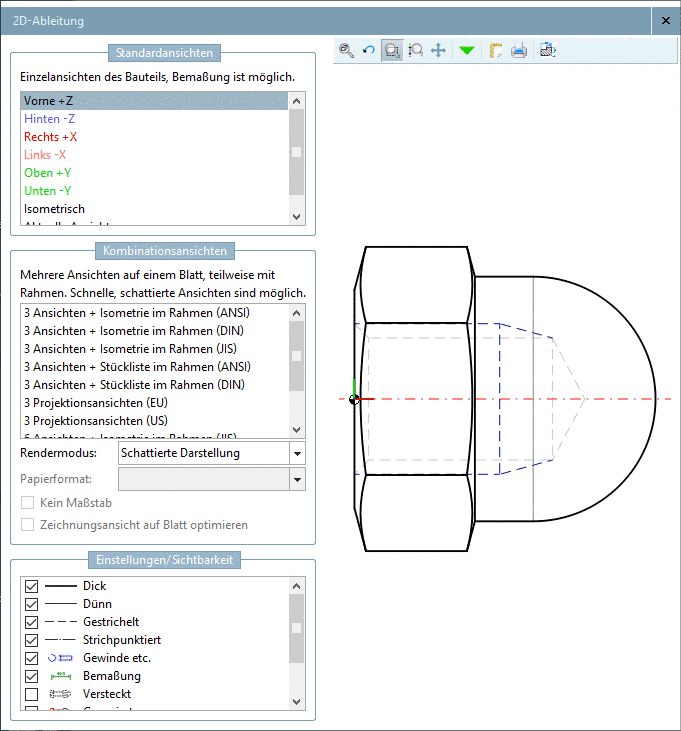The width and height of the screenshot is (681, 731).
Task: Check the Kein Maßstab checkbox
Action: (x=28, y=503)
